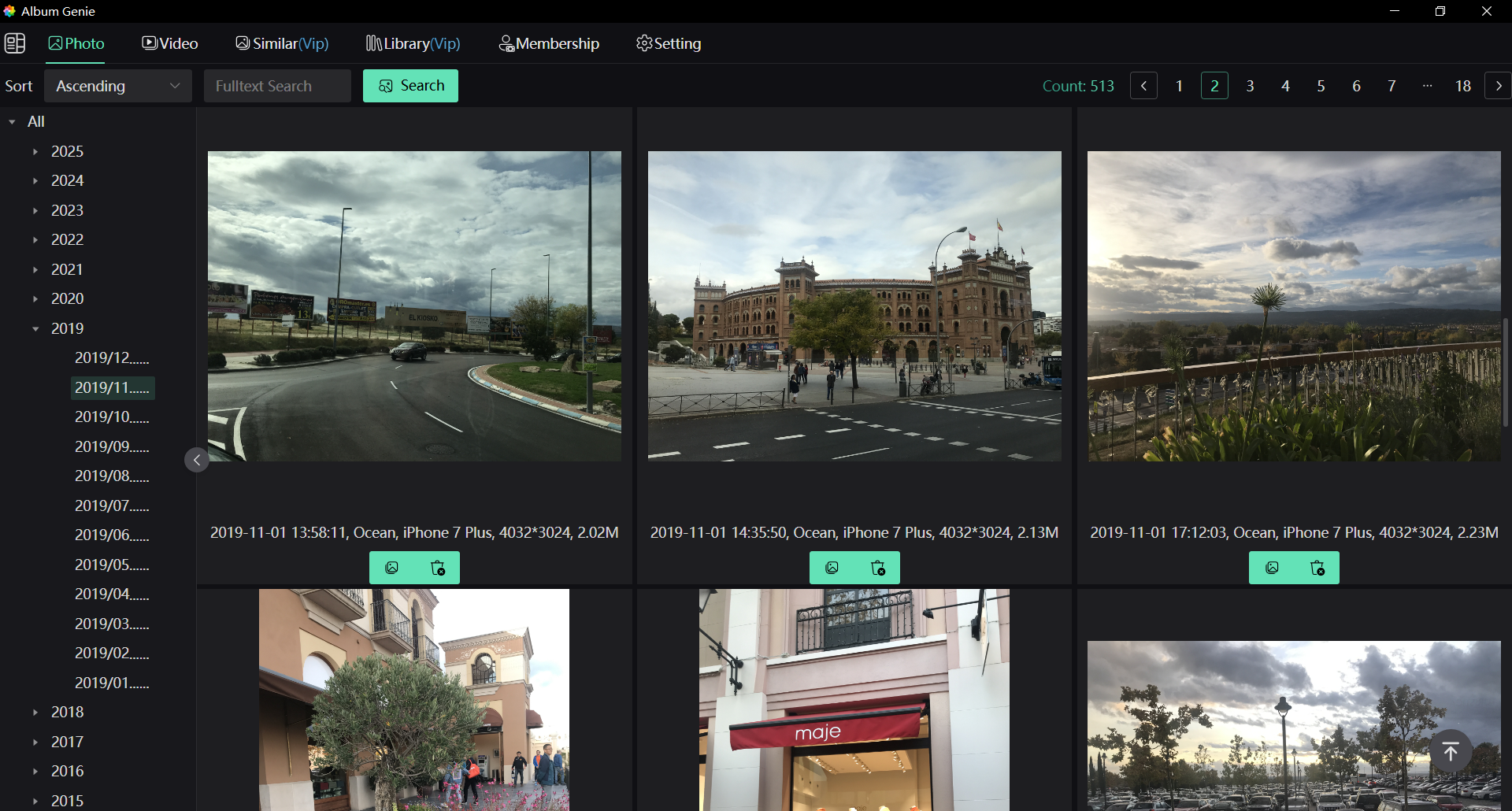
Task: Open Library(Vip) via its library icon
Action: 375,43
